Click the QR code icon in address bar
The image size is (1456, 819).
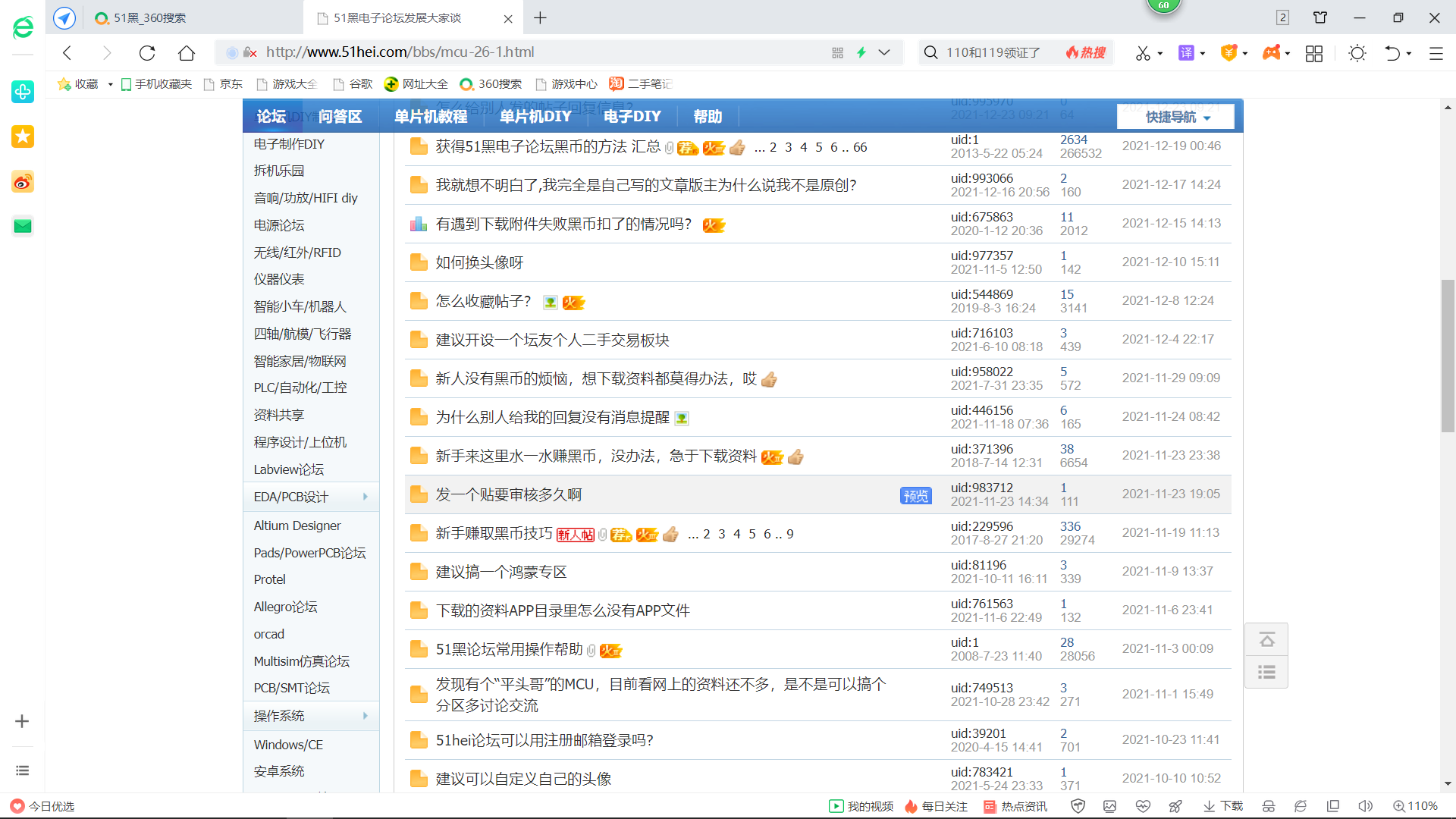point(837,52)
